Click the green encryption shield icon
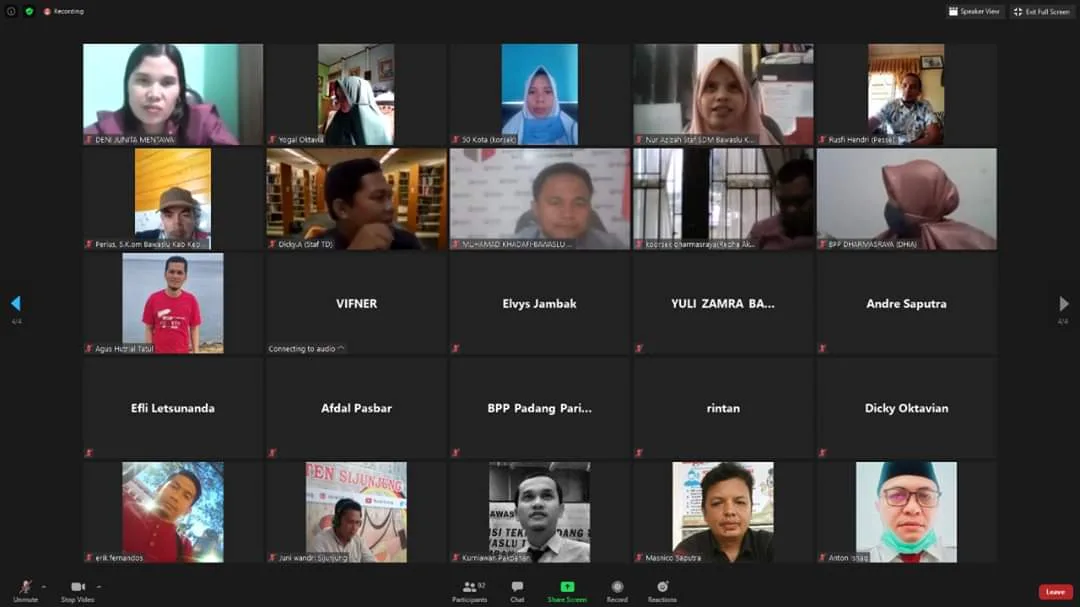The width and height of the screenshot is (1080, 607). click(29, 11)
